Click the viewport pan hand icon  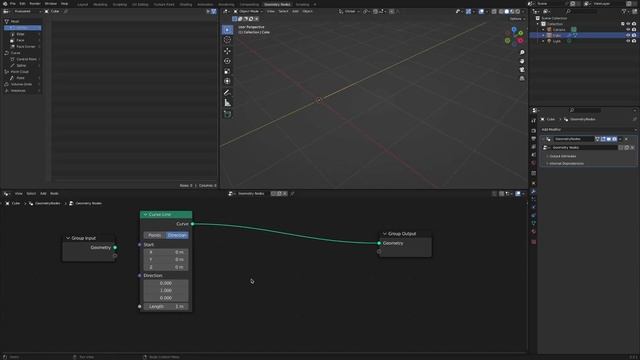coord(522,61)
